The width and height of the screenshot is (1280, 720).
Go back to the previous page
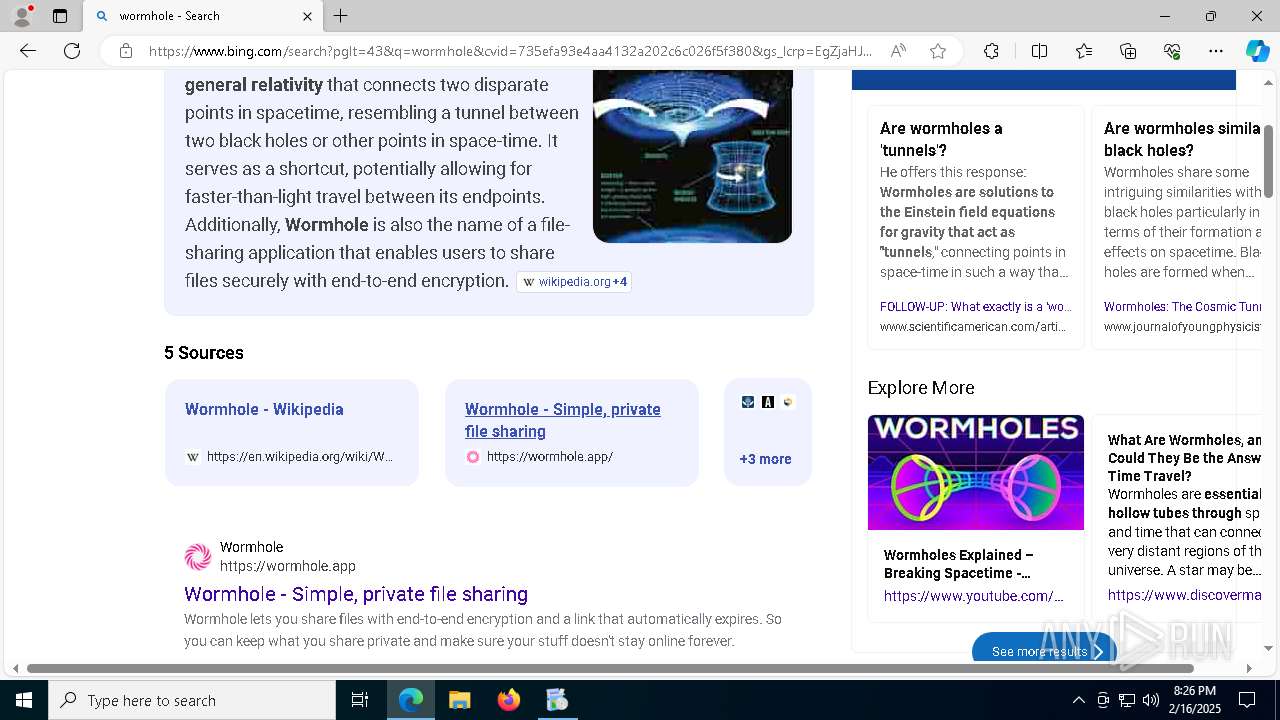28,51
